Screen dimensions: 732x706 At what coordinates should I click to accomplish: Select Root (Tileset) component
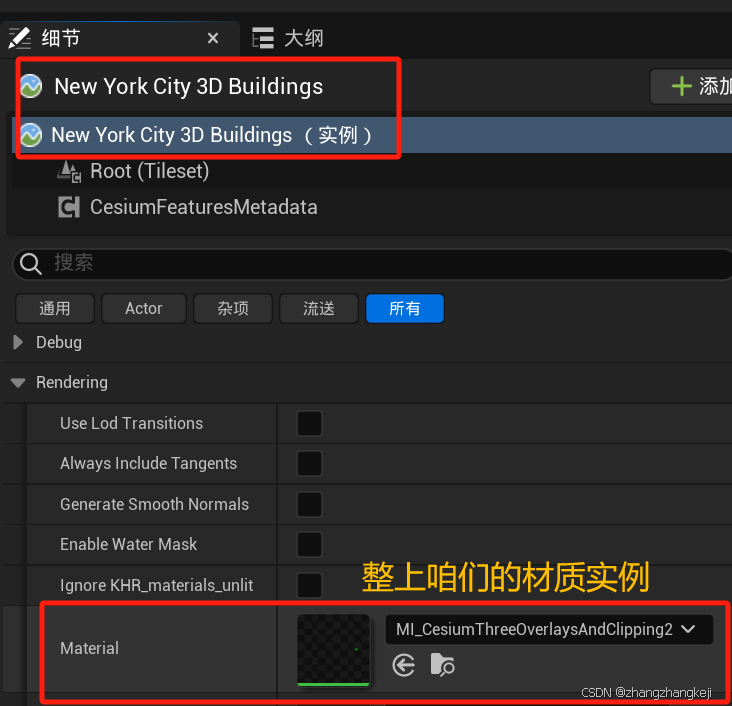point(372,171)
